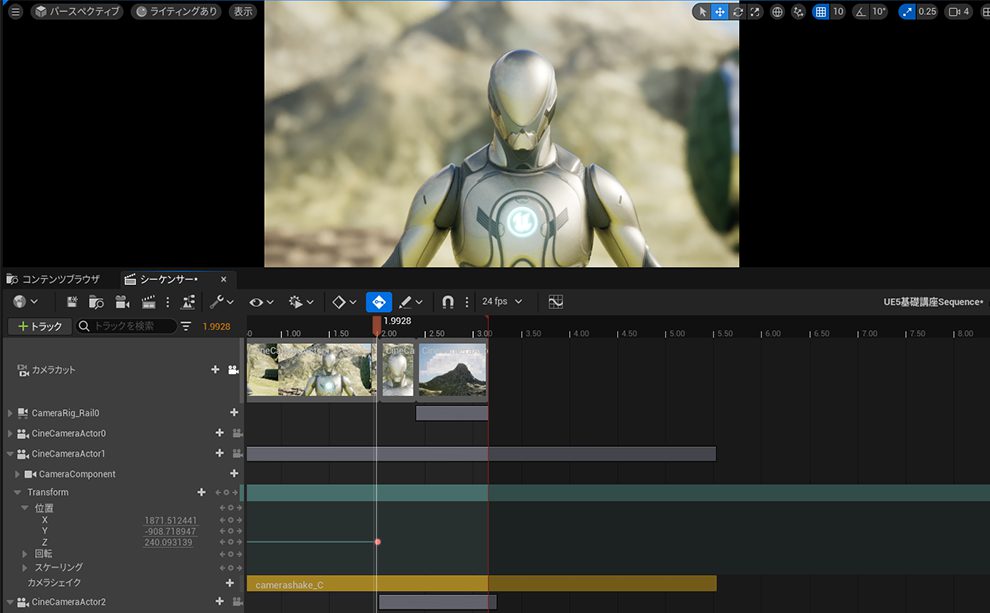The width and height of the screenshot is (990, 613).
Task: Select the translate (move) gizmo tool
Action: (720, 12)
